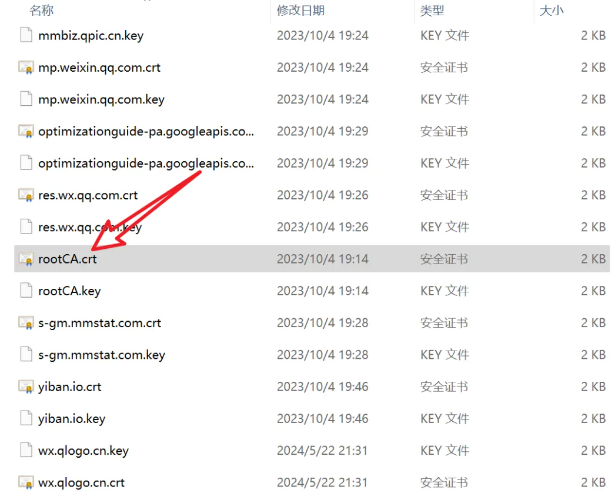Click the certificate icon of s-gm.mmstat.com.crt
Screen dimensions: 612x492
coord(26,323)
